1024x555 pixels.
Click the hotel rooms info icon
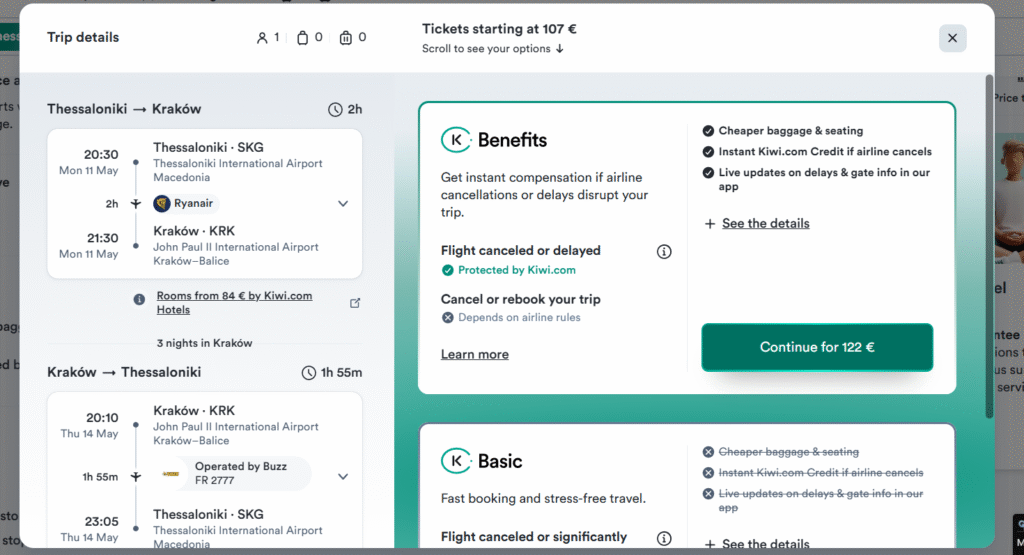139,299
